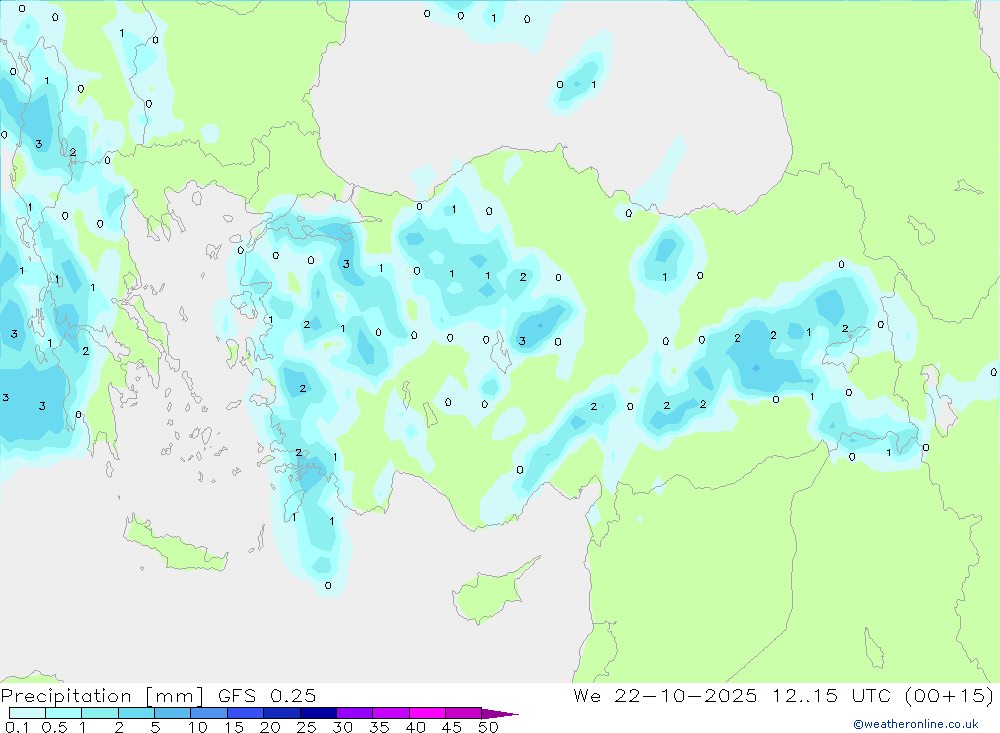Select the 35–40 mm violet legend swatch
Image resolution: width=1000 pixels, height=733 pixels.
click(x=391, y=713)
